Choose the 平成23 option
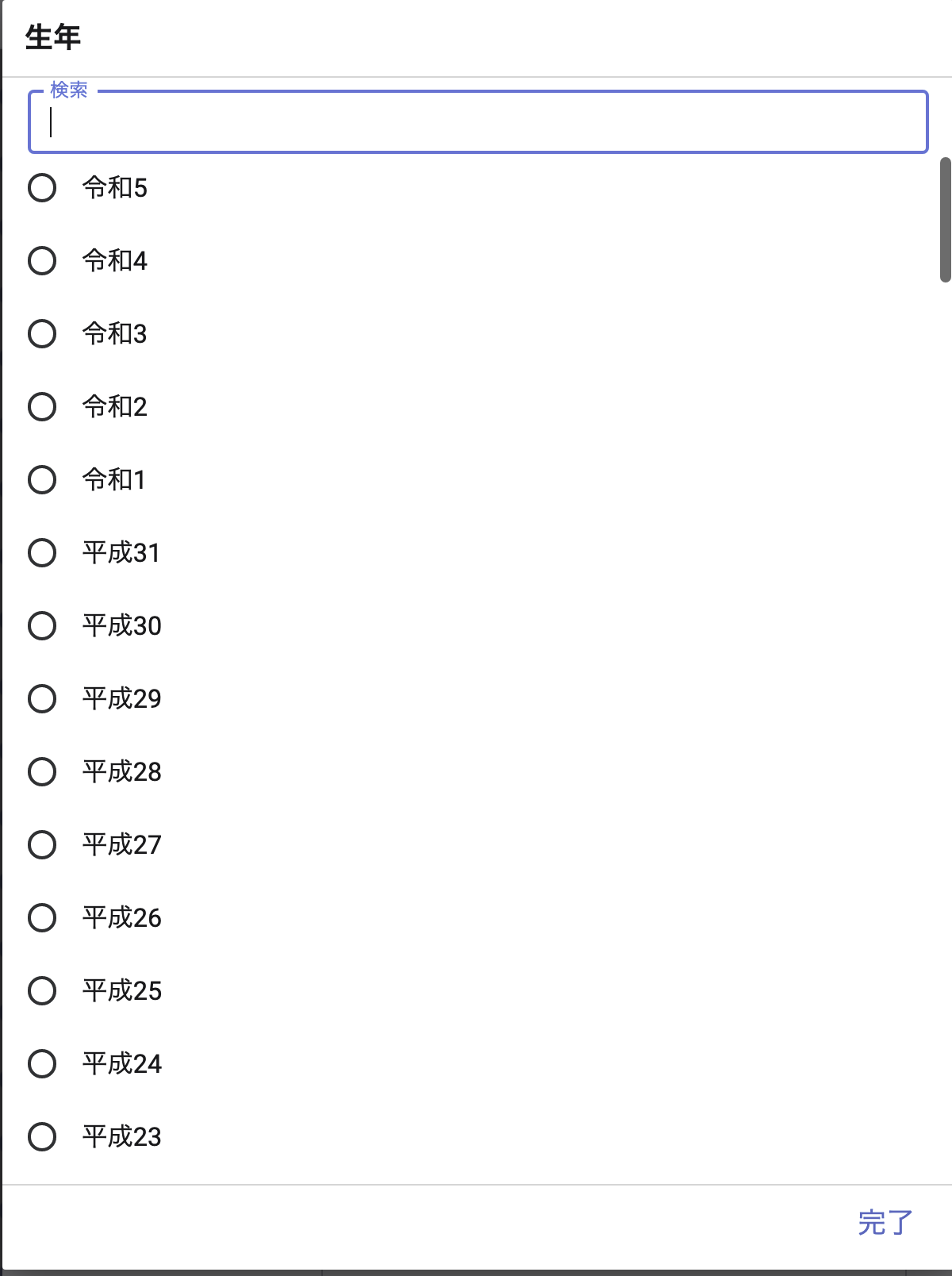The height and width of the screenshot is (1276, 952). 42,1137
